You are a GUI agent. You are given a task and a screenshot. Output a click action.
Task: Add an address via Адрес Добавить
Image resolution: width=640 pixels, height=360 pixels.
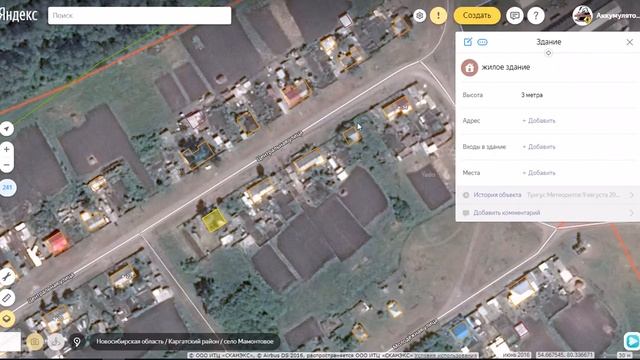[x=539, y=121]
